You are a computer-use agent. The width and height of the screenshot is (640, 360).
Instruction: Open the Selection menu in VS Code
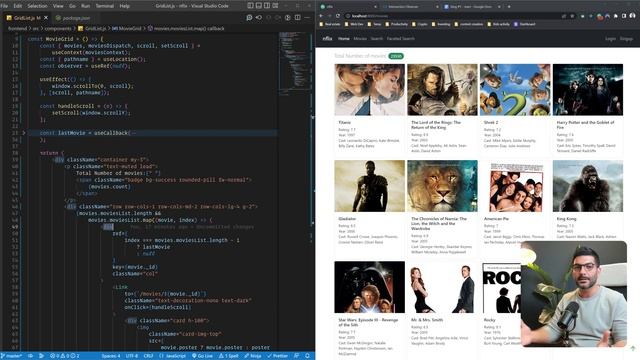tap(37, 6)
